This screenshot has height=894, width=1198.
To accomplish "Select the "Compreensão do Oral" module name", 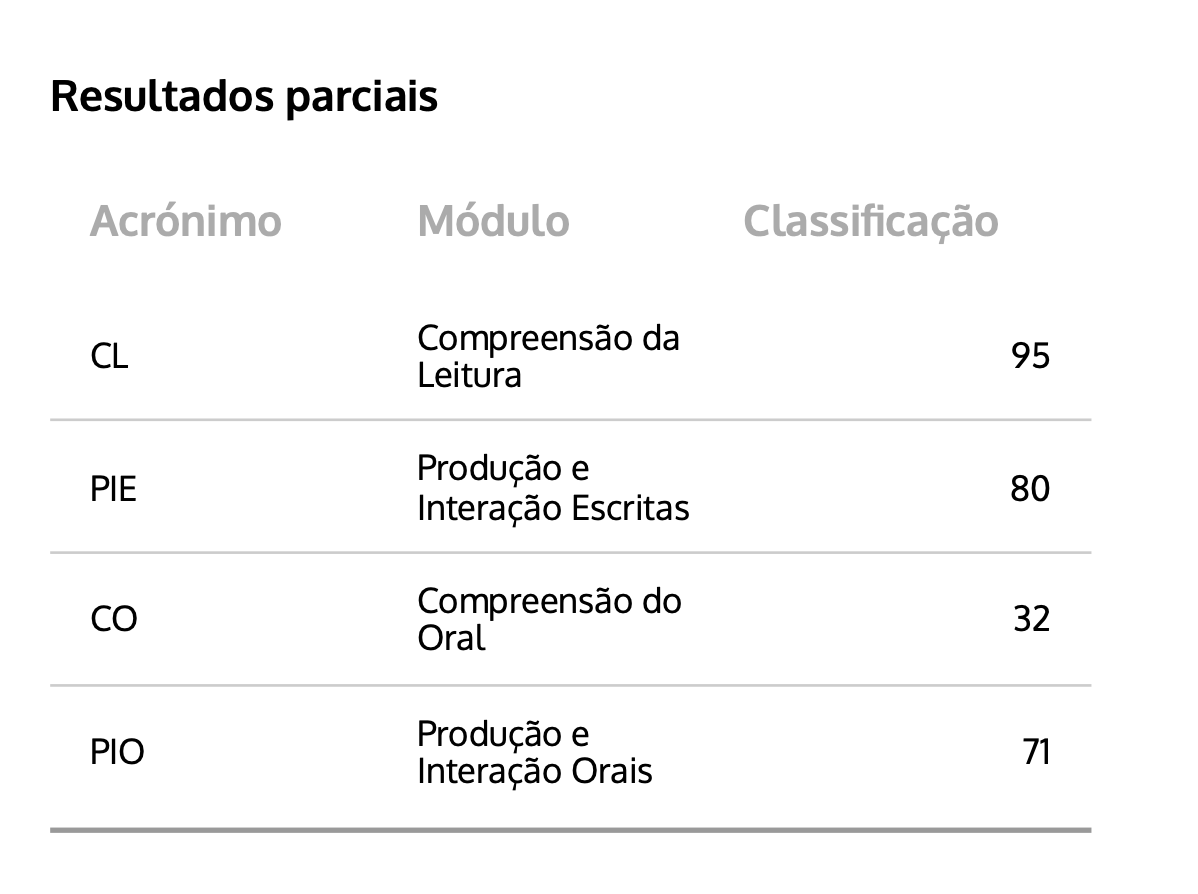I will [x=549, y=619].
